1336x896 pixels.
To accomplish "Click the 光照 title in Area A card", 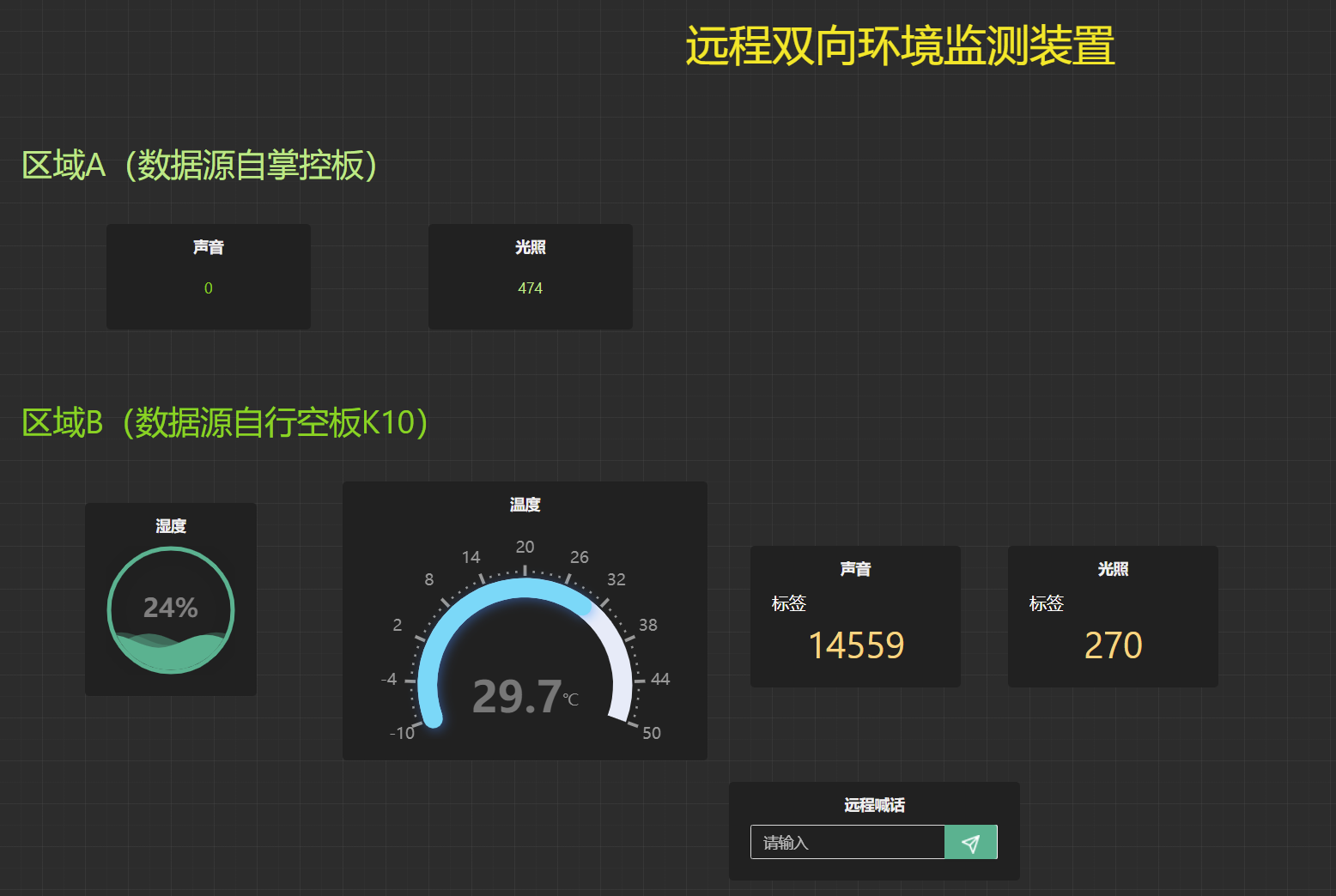I will click(x=531, y=247).
